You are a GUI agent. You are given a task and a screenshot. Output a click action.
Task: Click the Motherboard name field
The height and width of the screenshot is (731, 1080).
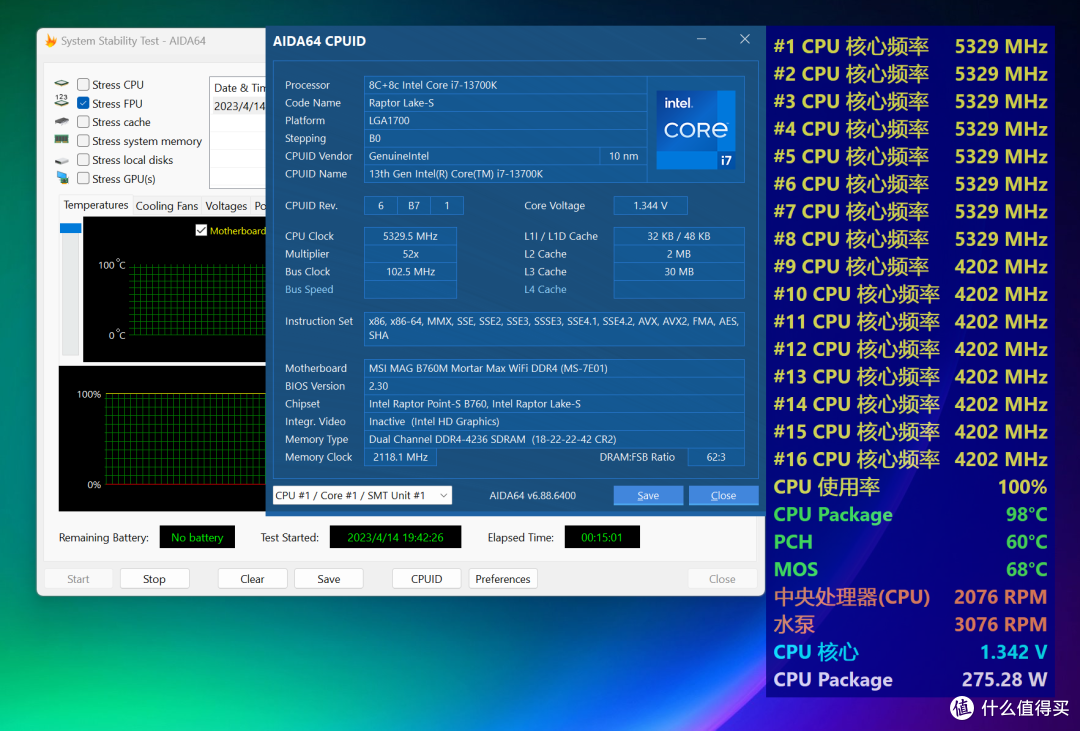click(554, 369)
